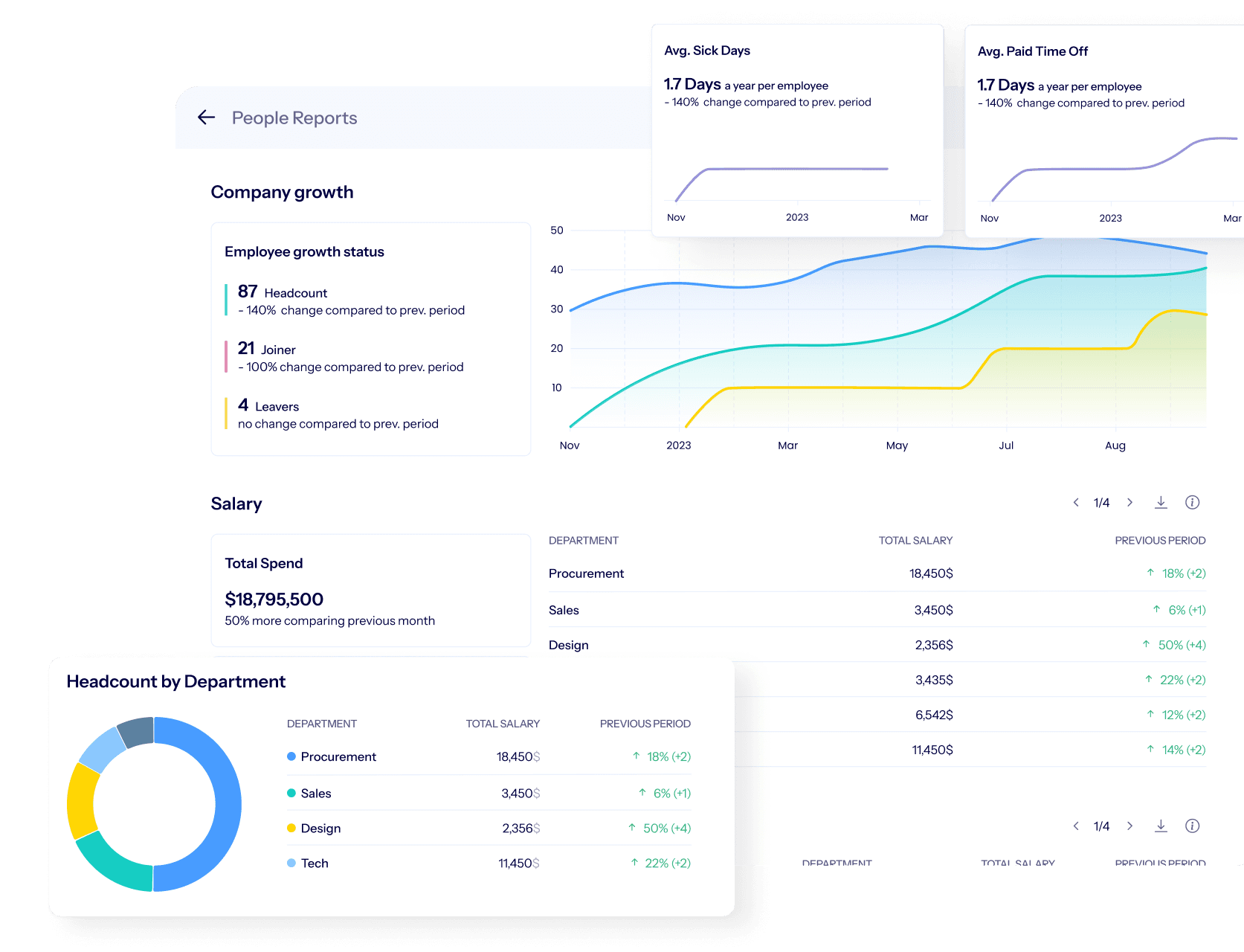
Task: Click 50% more comparing previous month text
Action: (x=329, y=621)
